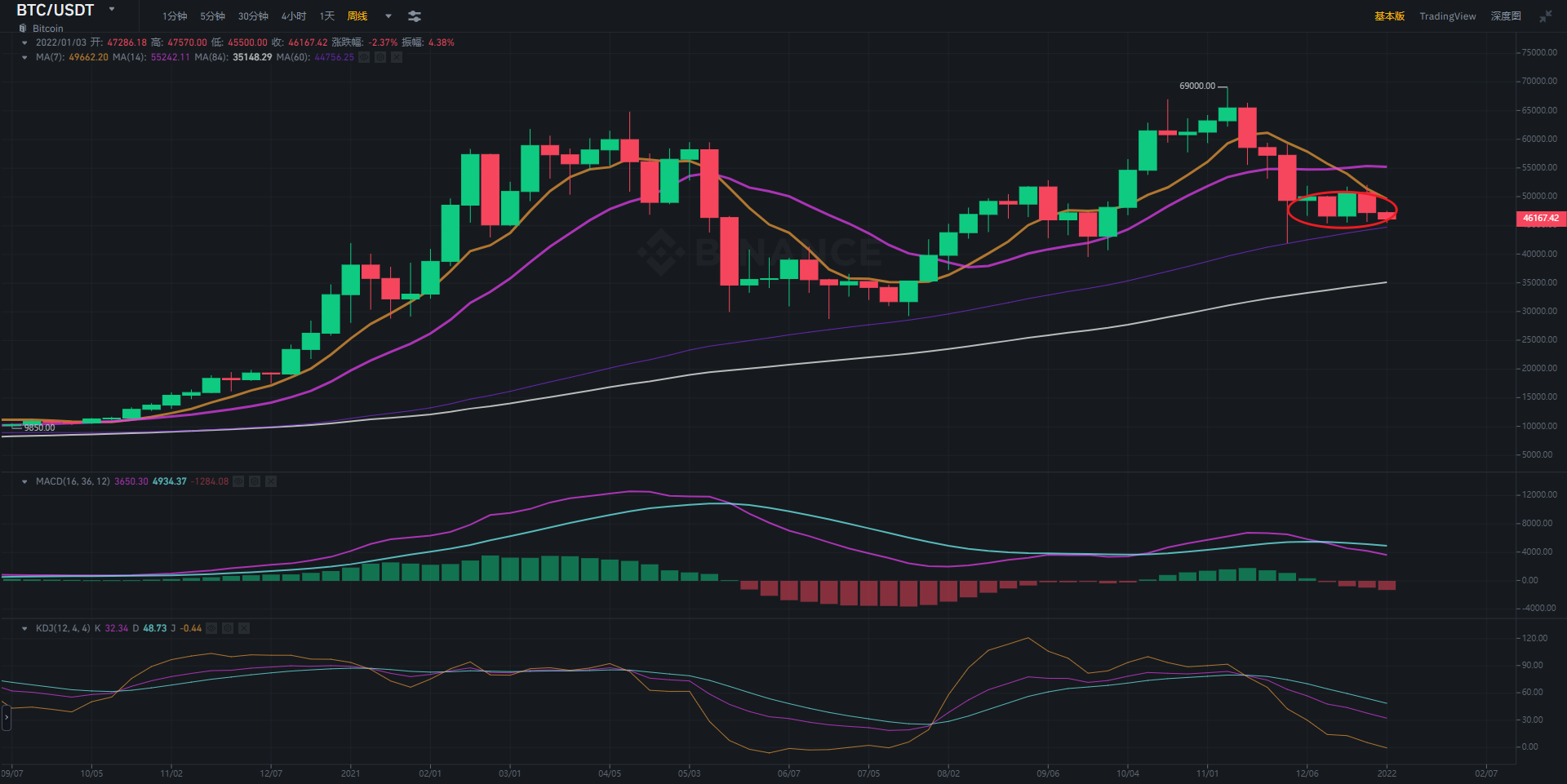Select the 1天 interval tab

click(x=327, y=16)
